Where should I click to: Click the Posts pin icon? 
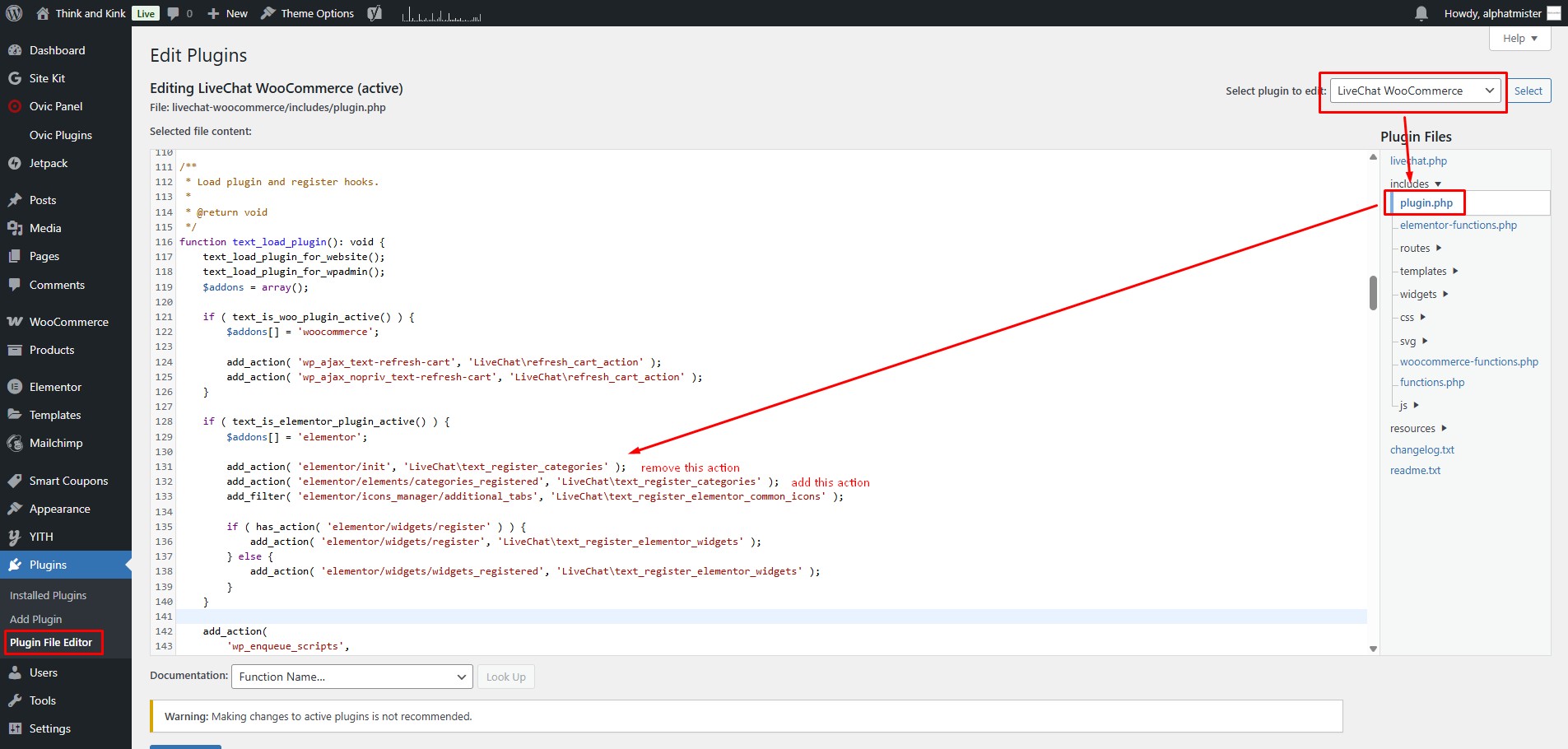(x=14, y=200)
